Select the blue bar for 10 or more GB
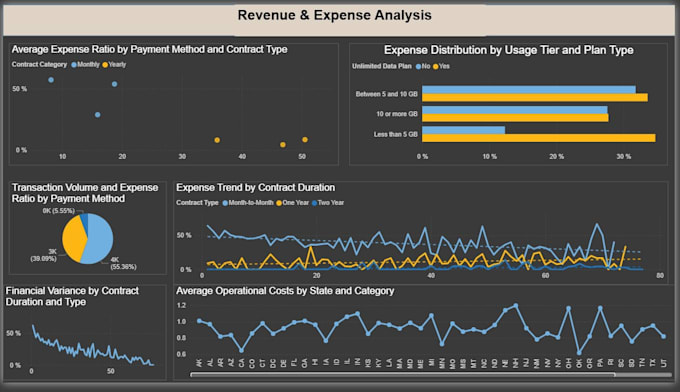Image resolution: width=680 pixels, height=392 pixels. pos(515,110)
